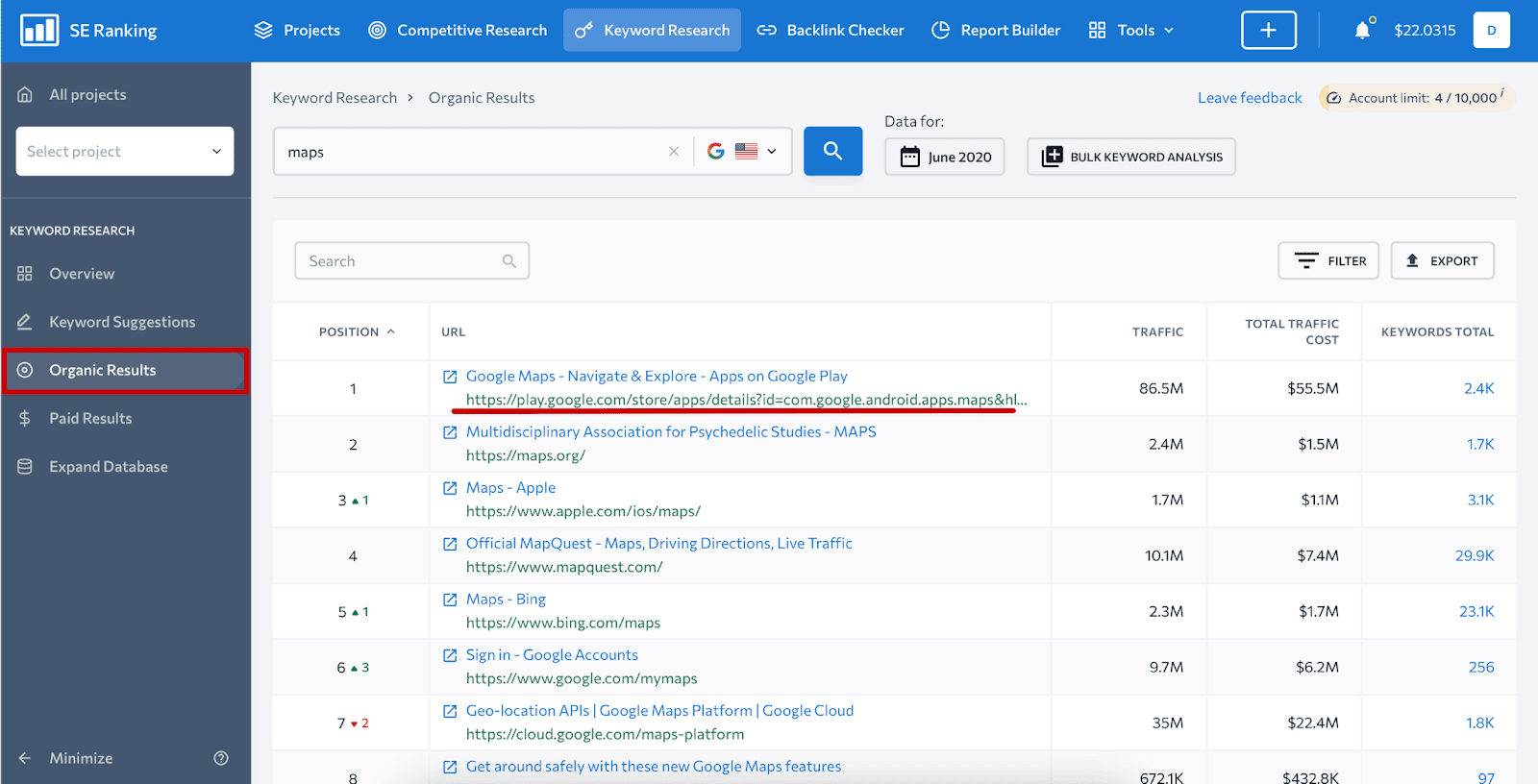Open the Filter options
The image size is (1538, 784).
point(1328,260)
